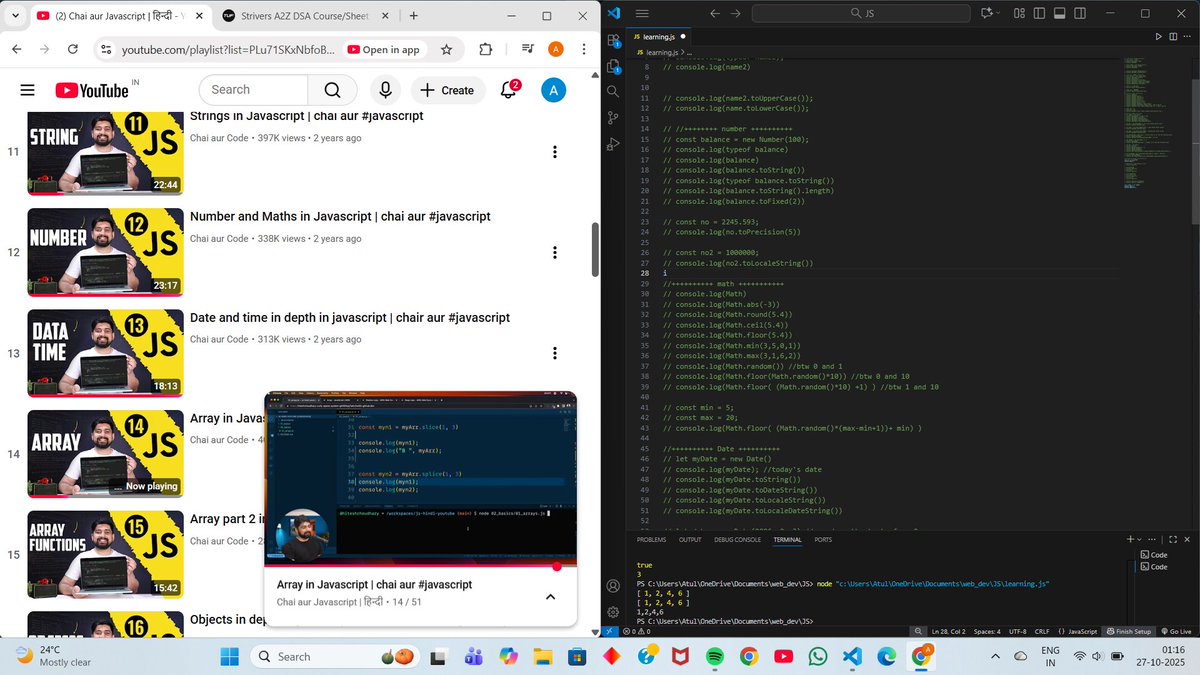This screenshot has height=675, width=1200.
Task: Open errors and warnings count in status bar
Action: tap(636, 631)
